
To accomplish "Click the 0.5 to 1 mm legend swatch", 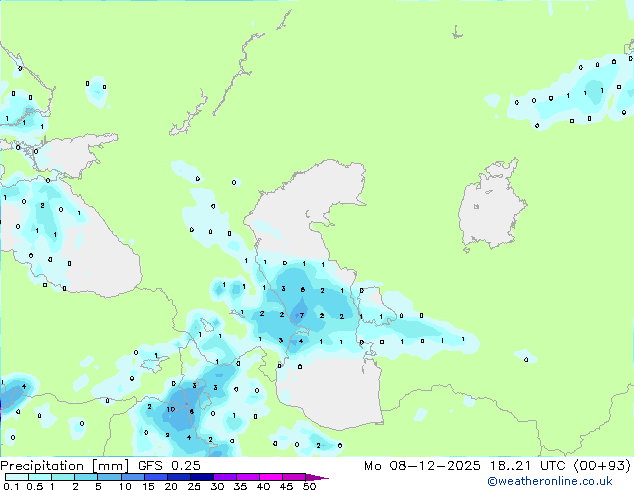I will click(x=40, y=477).
